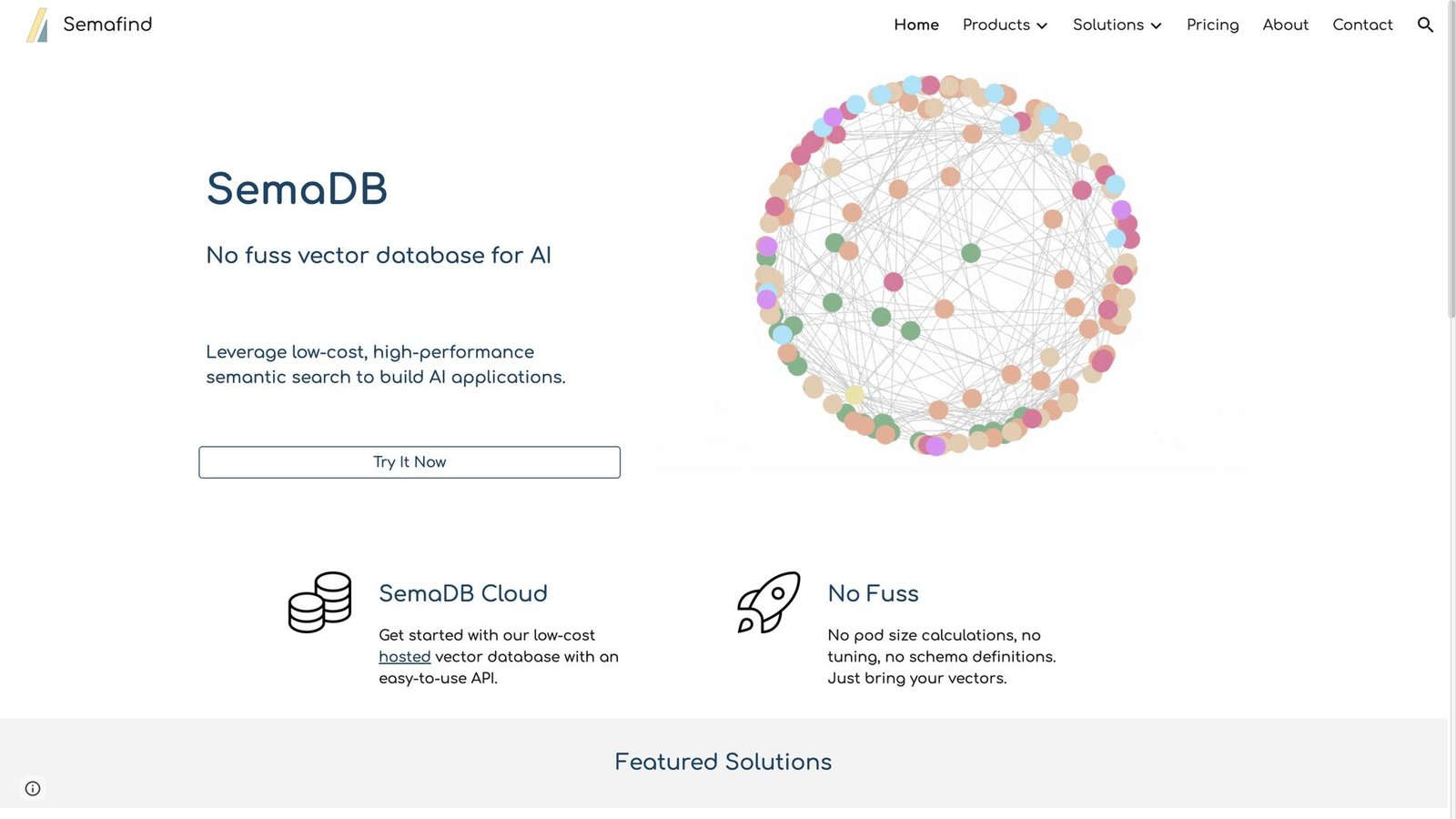Click the Try It Now button

point(409,462)
